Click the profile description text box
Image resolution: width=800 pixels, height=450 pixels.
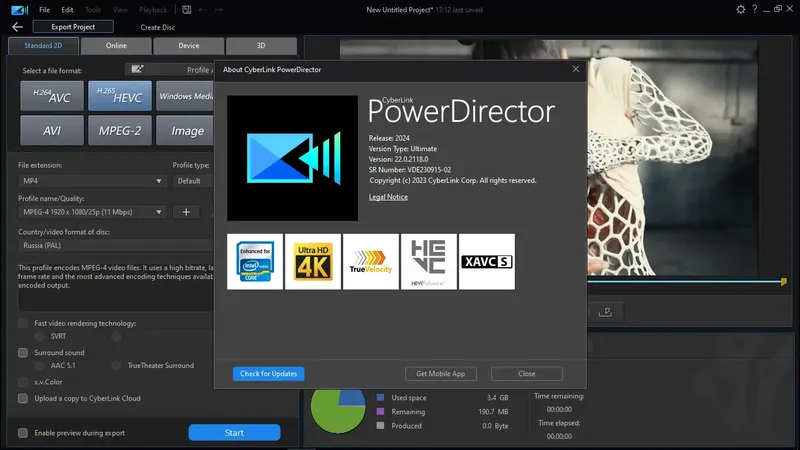tap(115, 285)
